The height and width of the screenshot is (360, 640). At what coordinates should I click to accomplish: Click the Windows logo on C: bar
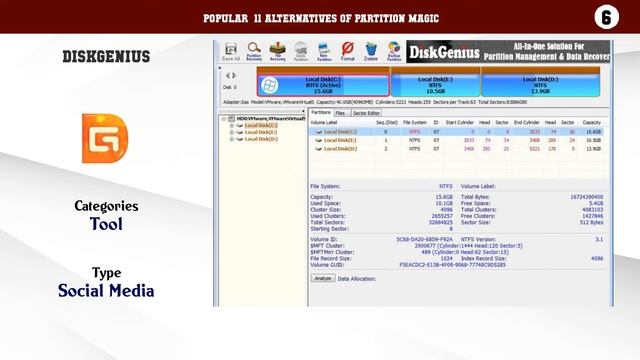point(269,85)
